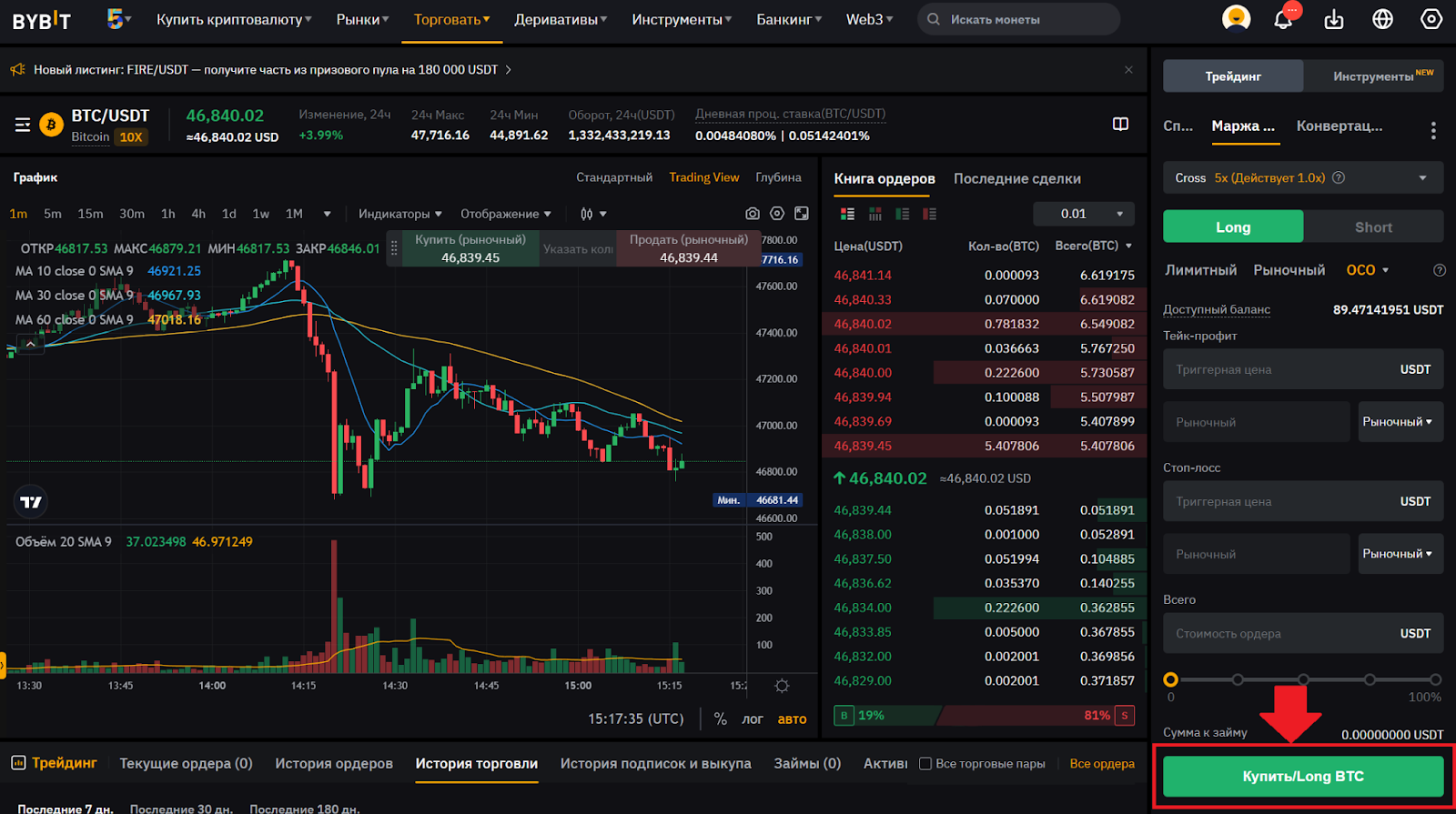
Task: Open take-profit 'Рыночный' order type dropdown
Action: pyautogui.click(x=1400, y=422)
